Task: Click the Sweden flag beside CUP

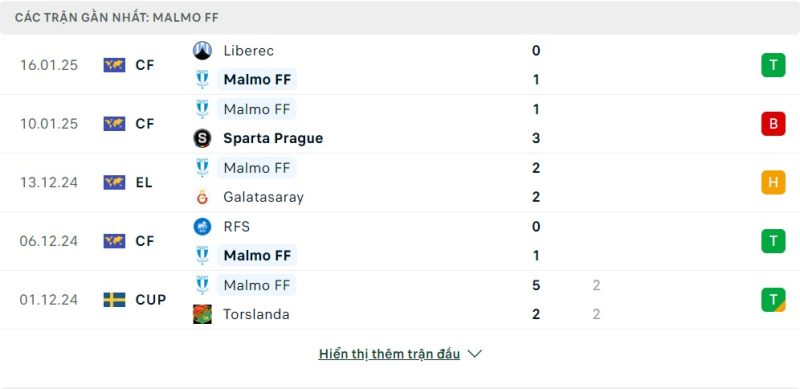Action: pos(114,300)
